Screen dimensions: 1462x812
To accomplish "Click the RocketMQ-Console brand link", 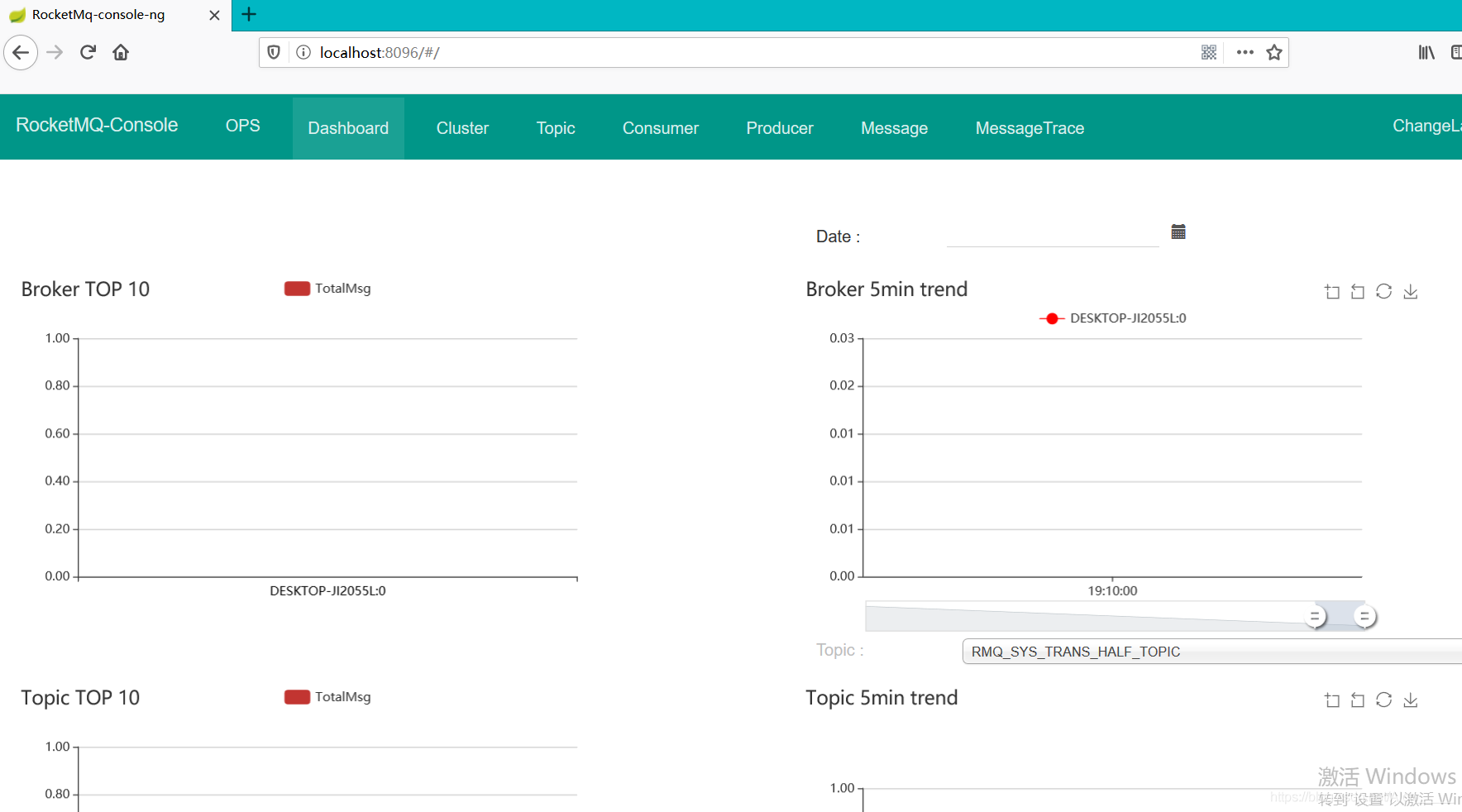I will (x=97, y=125).
